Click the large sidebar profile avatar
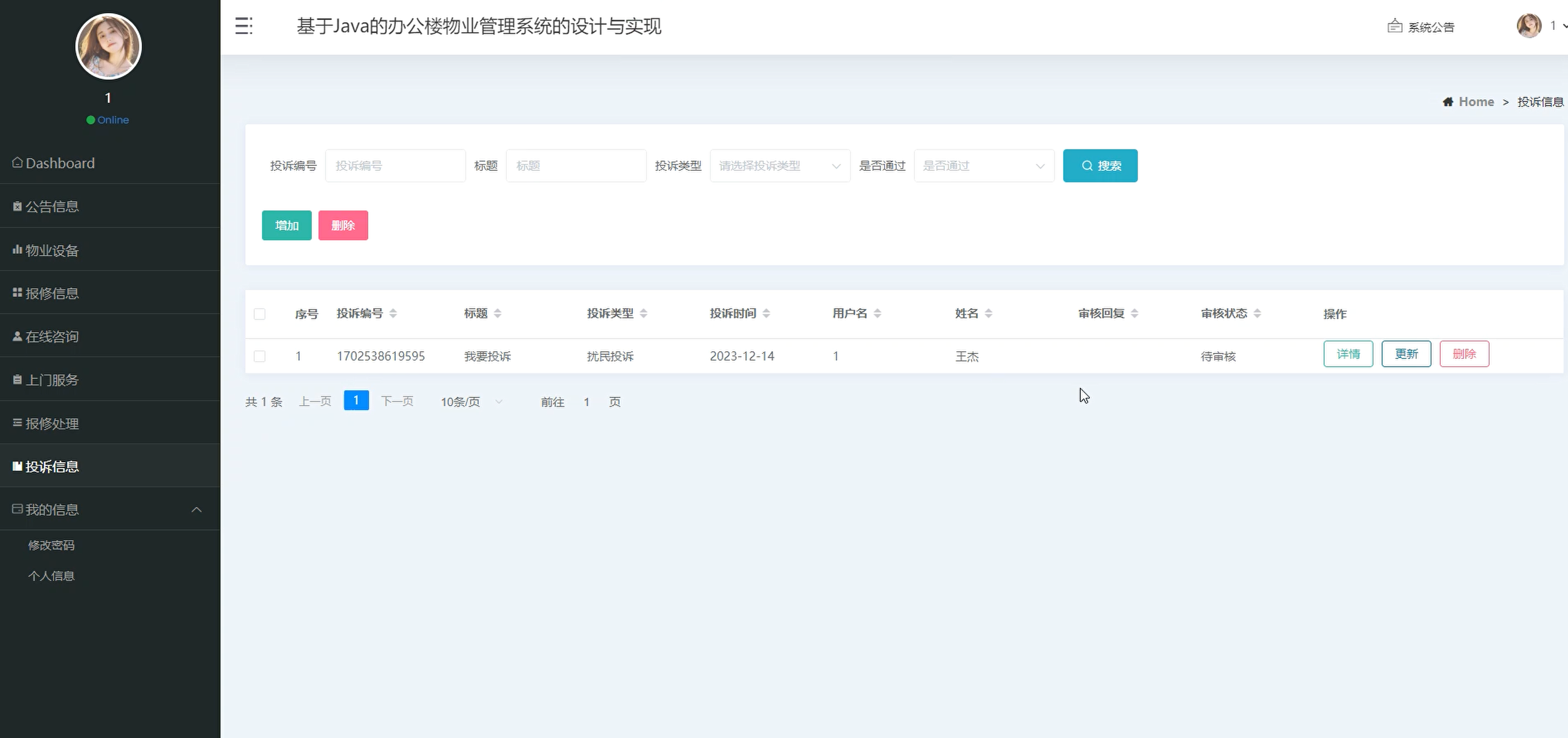Image resolution: width=1568 pixels, height=738 pixels. pyautogui.click(x=108, y=46)
